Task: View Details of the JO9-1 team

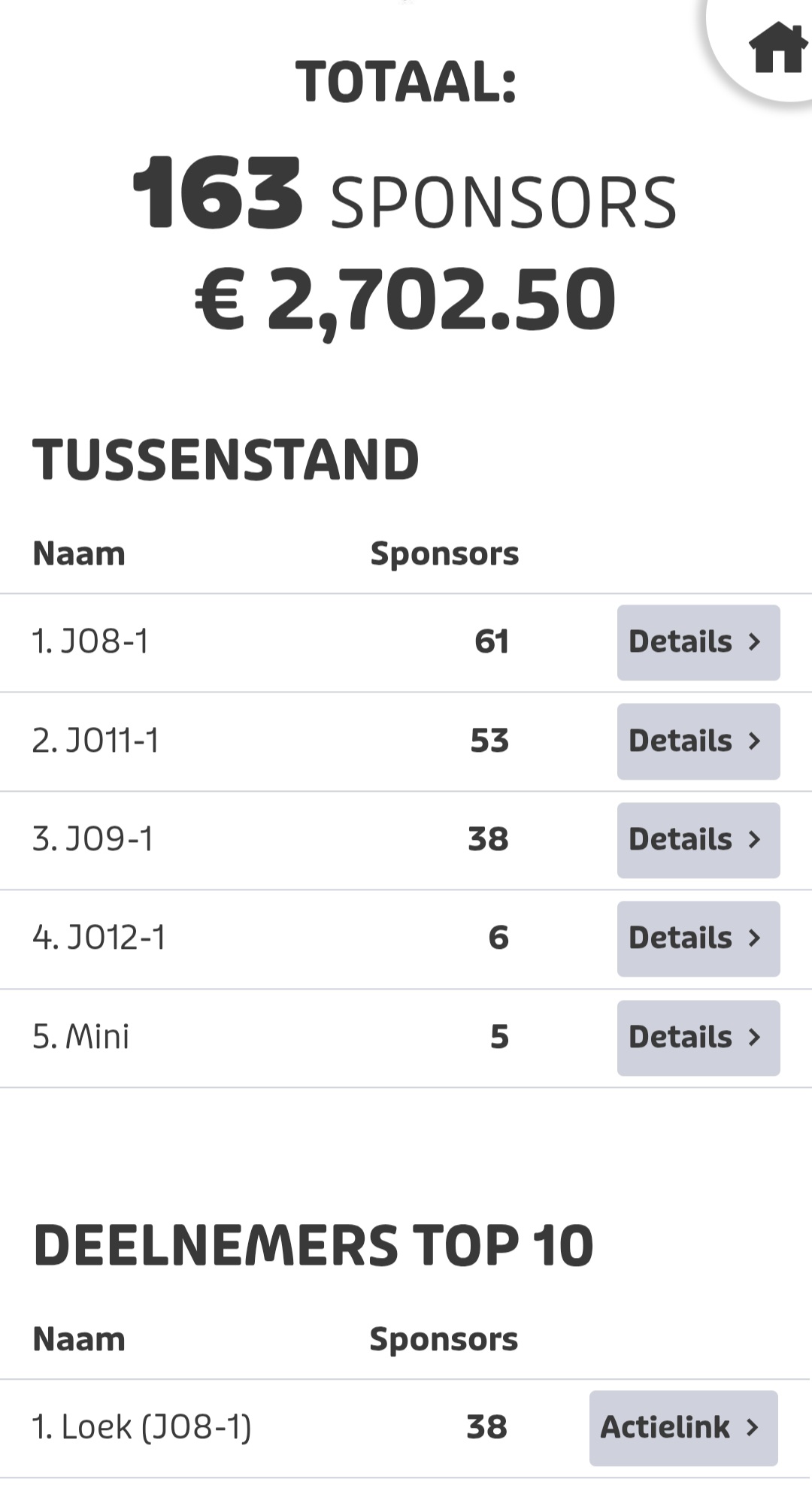Action: click(698, 840)
